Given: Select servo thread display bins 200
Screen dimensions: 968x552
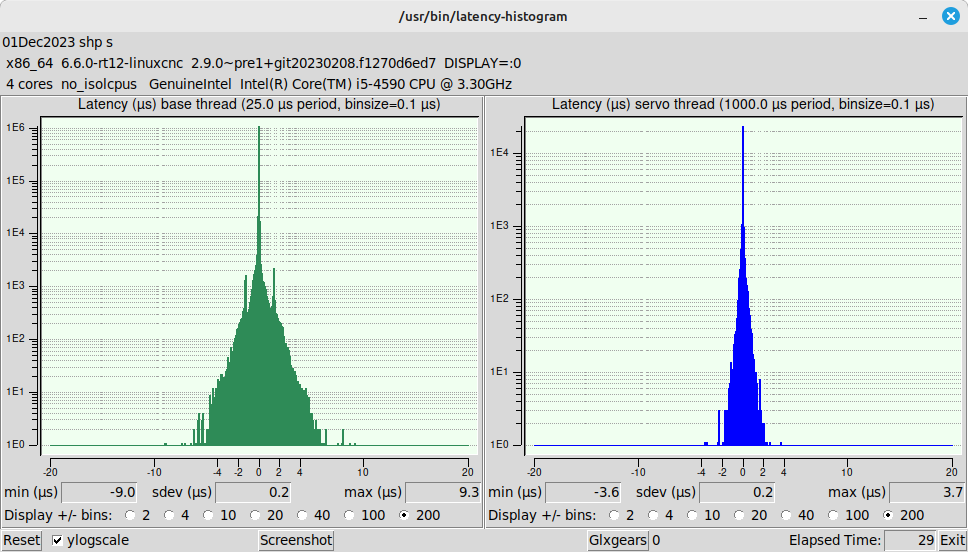Looking at the screenshot, I should point(888,515).
